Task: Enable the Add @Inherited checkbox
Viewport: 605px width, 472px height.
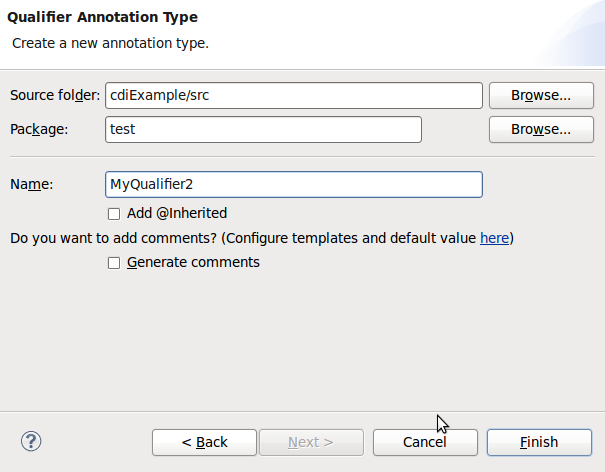Action: [x=114, y=214]
